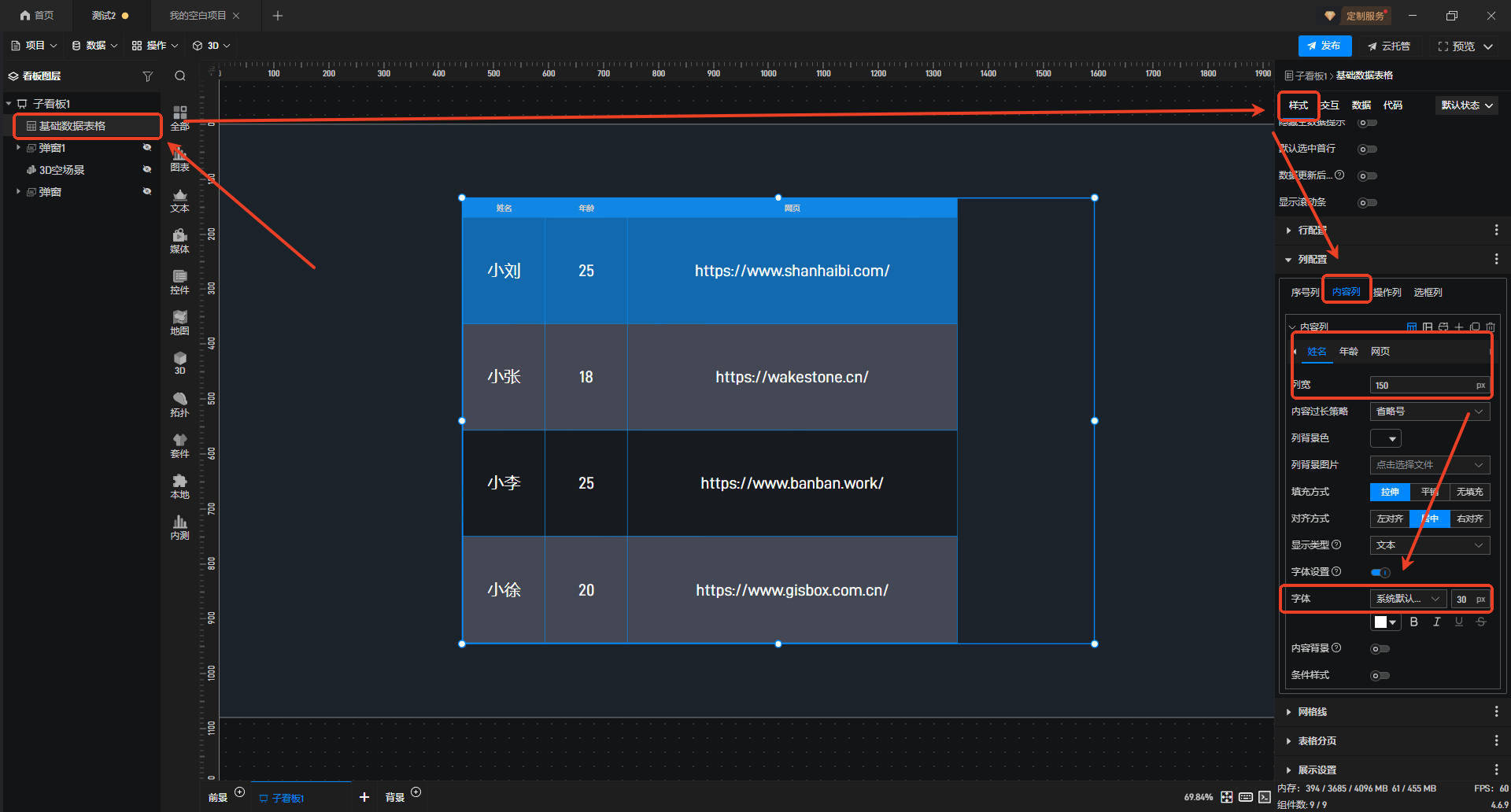Switch to the 交互 tab
The width and height of the screenshot is (1511, 812).
tap(1330, 105)
